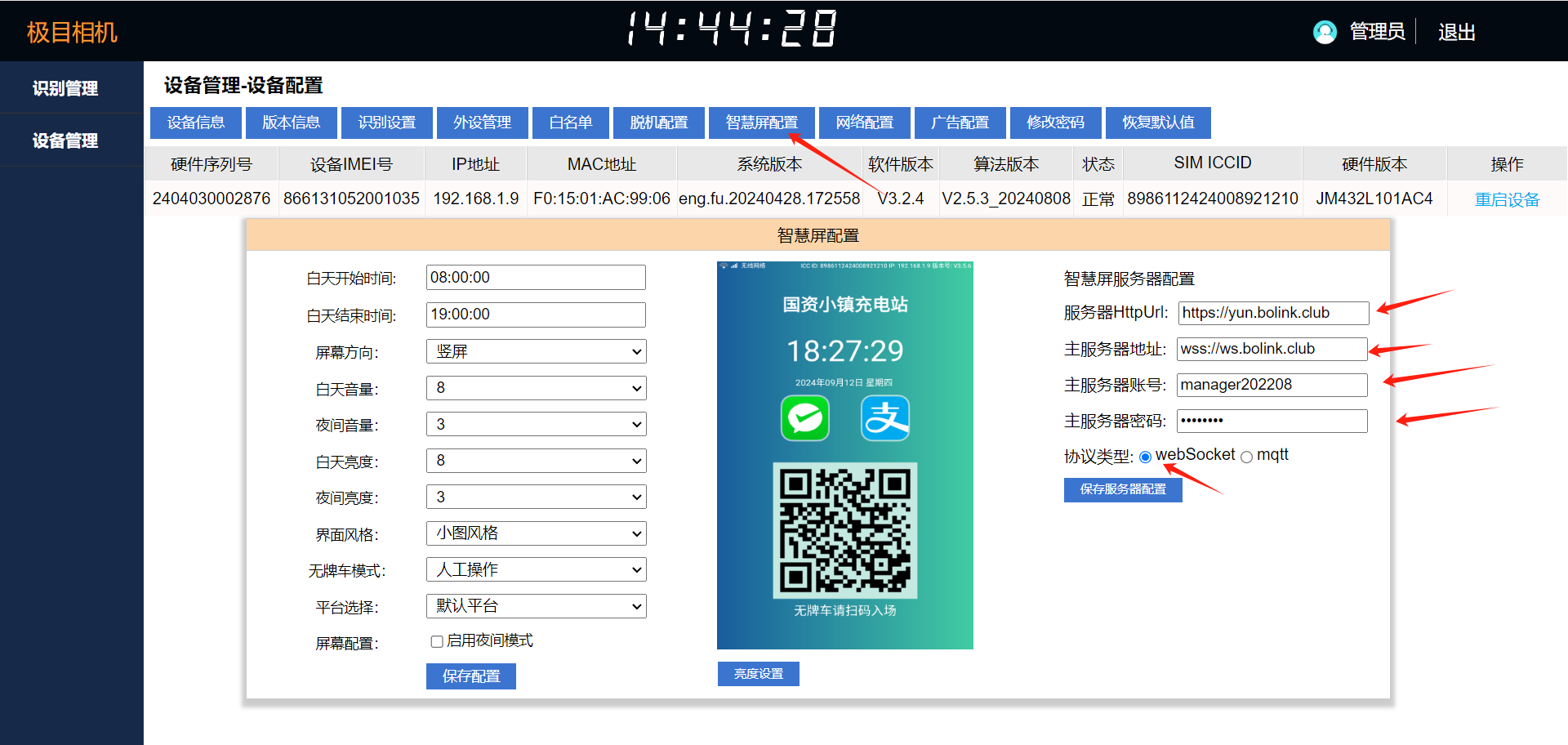This screenshot has height=745, width=1568.
Task: Click the 极目相机 logo text
Action: tap(72, 32)
